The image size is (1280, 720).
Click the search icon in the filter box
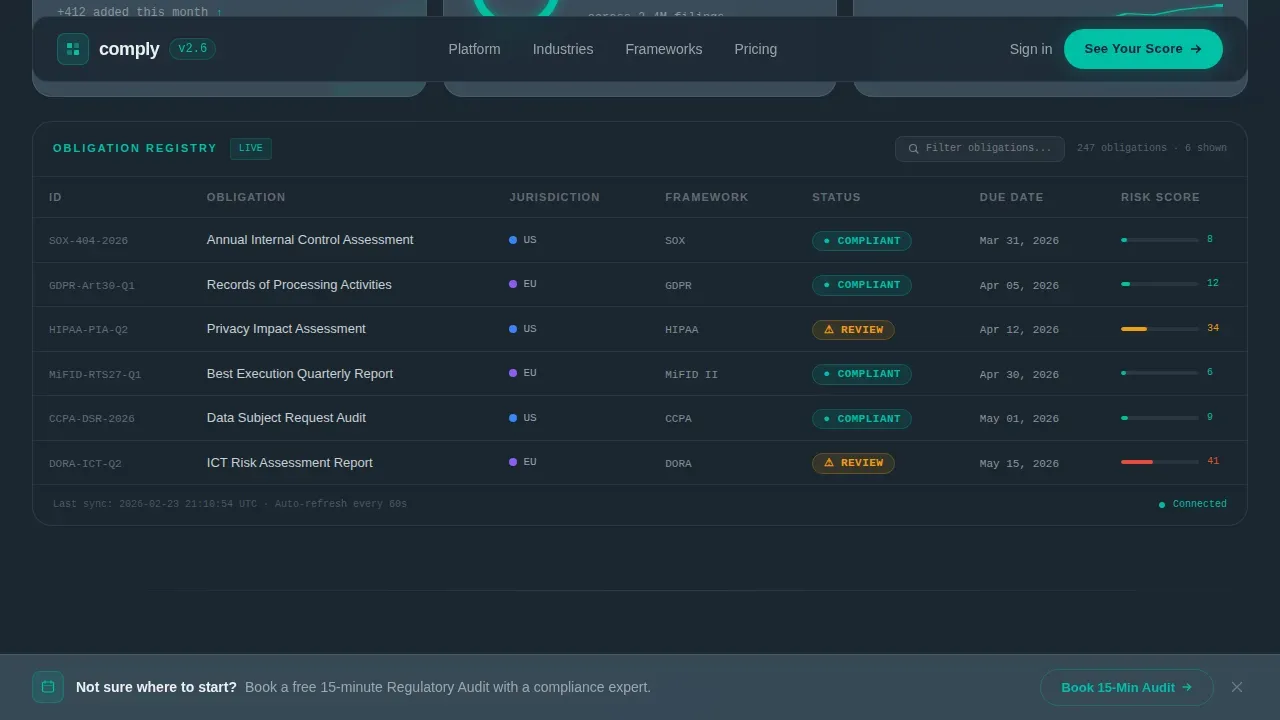point(913,149)
